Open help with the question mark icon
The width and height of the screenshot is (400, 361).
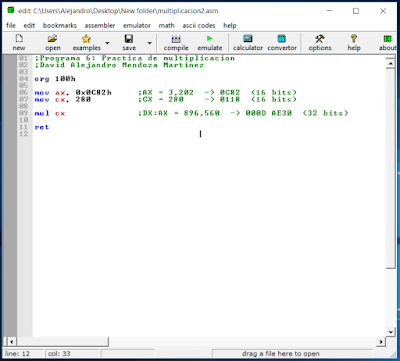[x=354, y=43]
